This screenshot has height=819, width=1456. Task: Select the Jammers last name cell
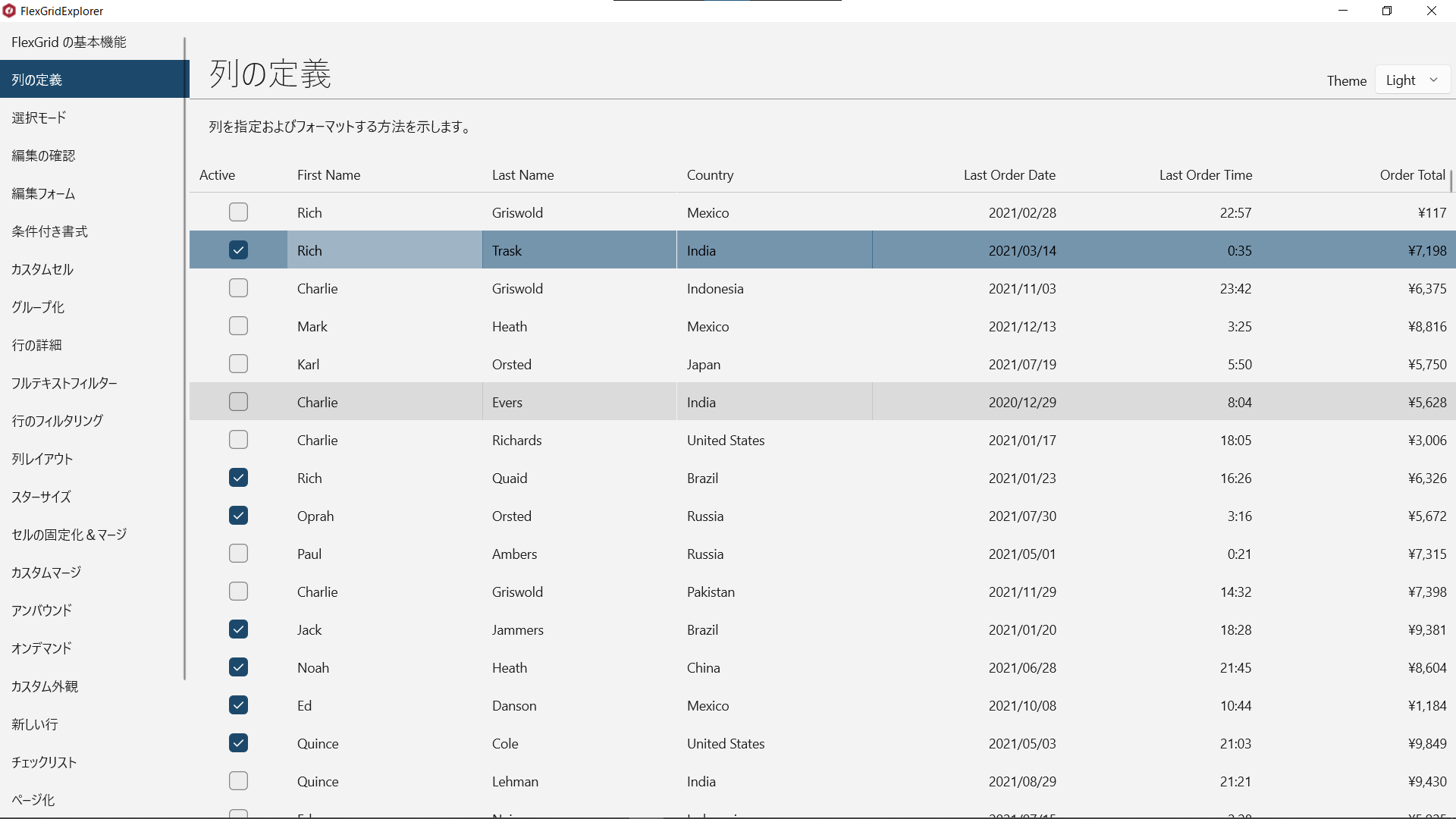(579, 629)
